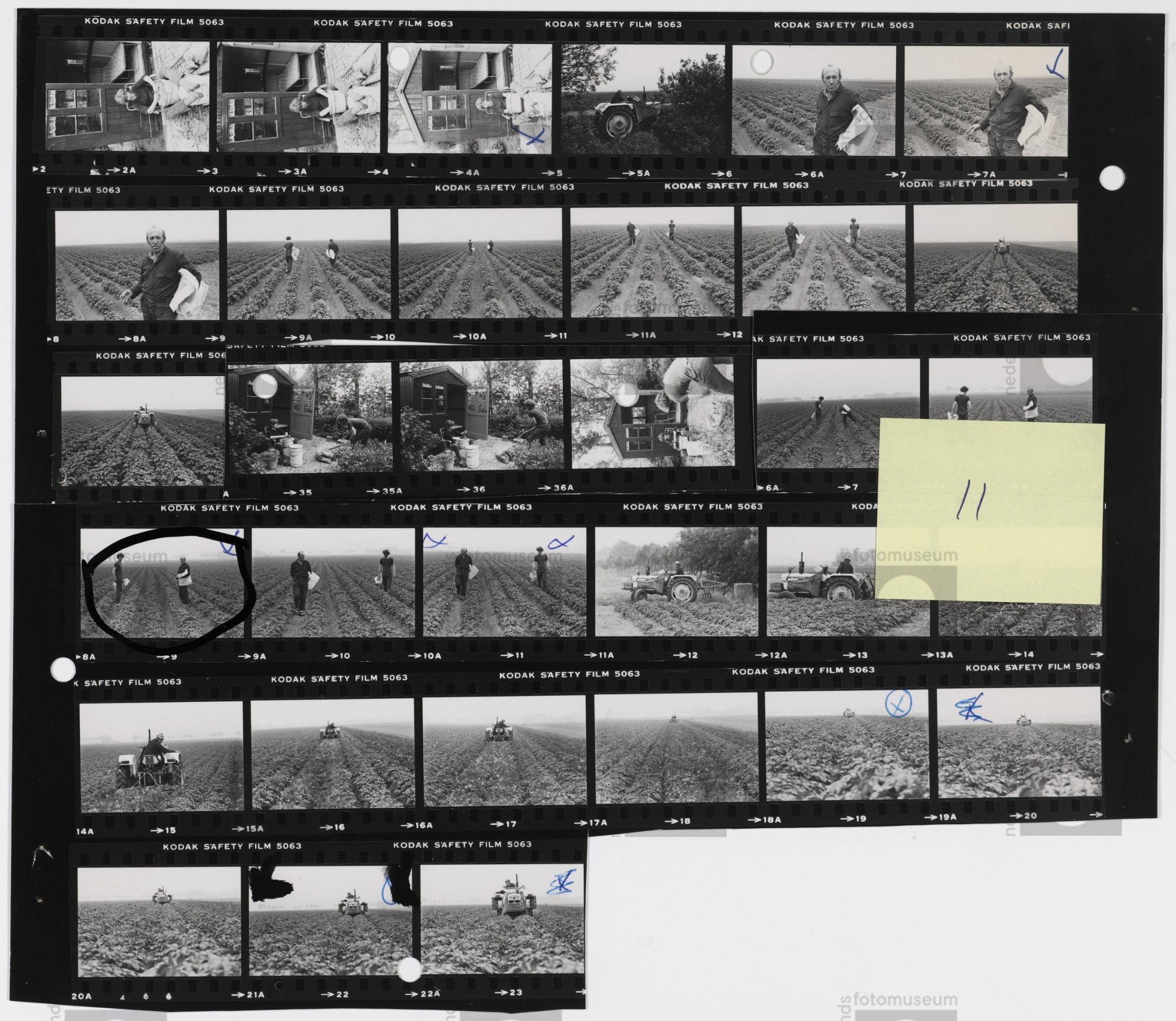
Task: Select second-row farmer portrait frame 8A
Action: pyautogui.click(x=137, y=265)
